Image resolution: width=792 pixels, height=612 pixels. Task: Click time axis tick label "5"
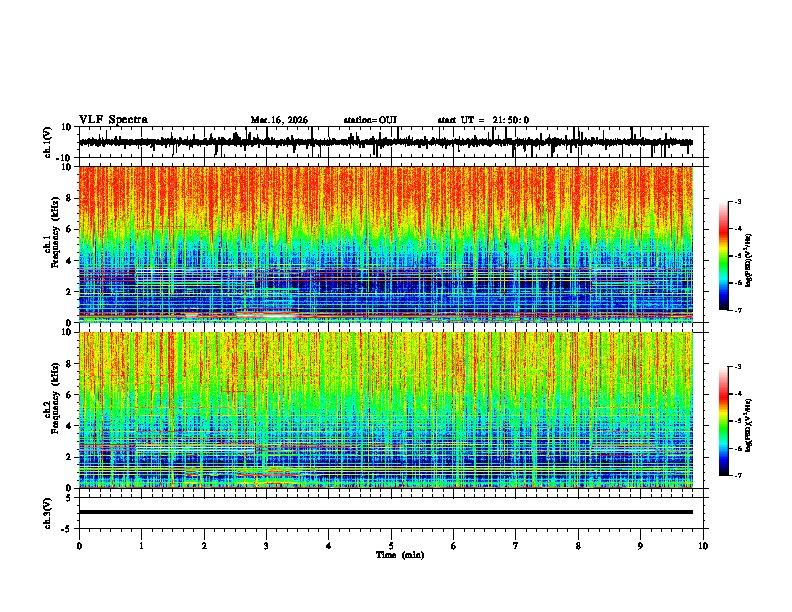[391, 546]
